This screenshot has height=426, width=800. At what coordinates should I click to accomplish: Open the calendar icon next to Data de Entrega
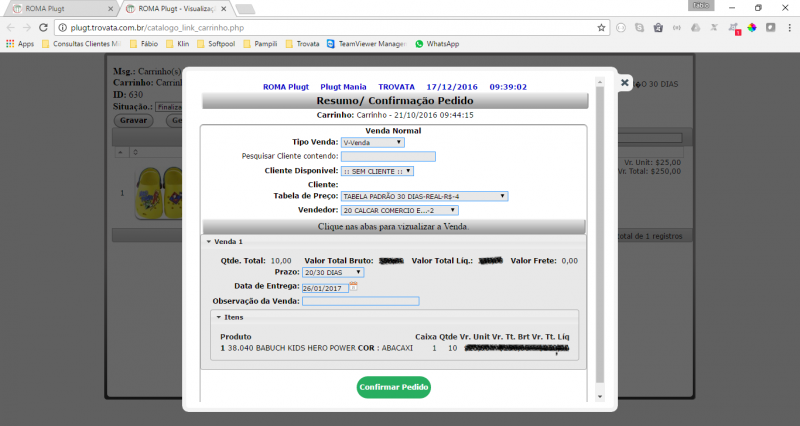click(x=353, y=287)
